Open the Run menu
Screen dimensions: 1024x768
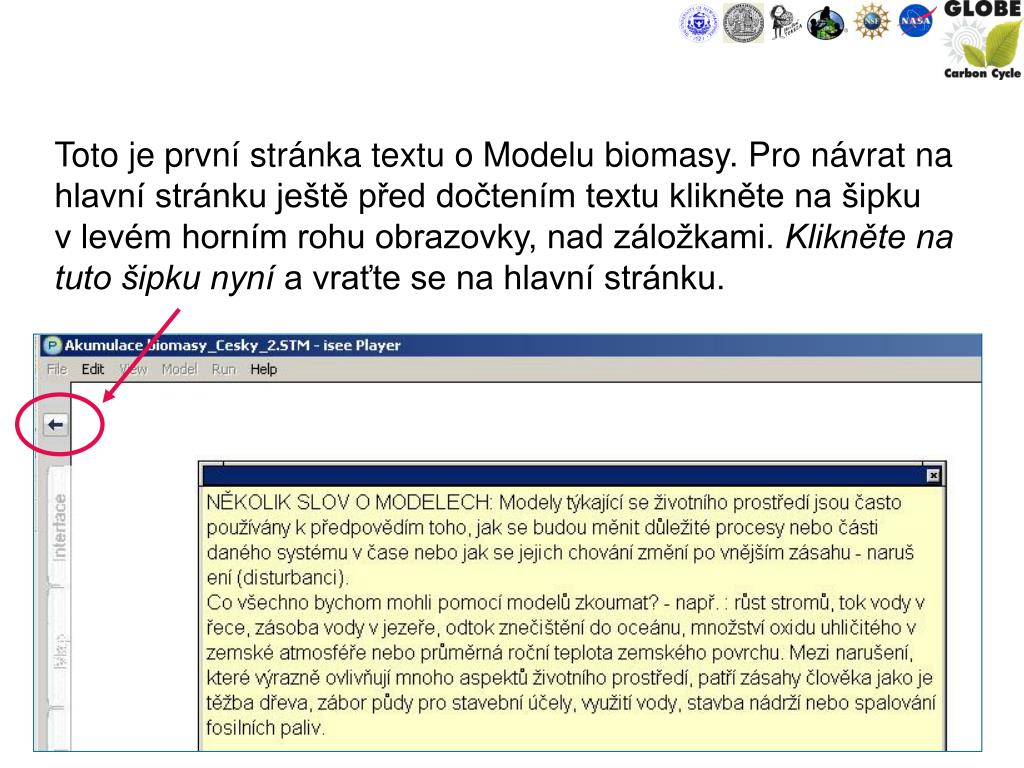tap(223, 369)
